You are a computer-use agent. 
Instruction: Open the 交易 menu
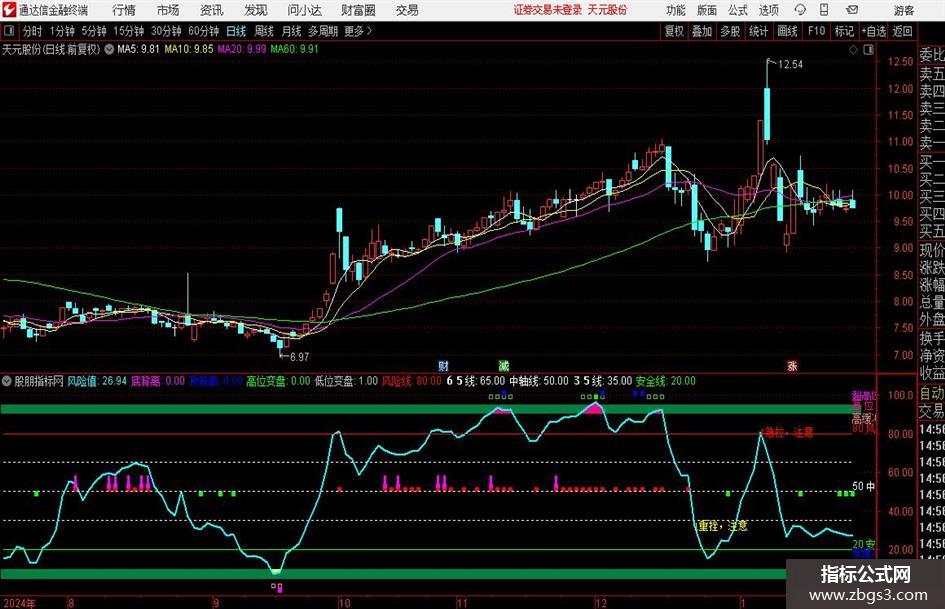point(407,10)
